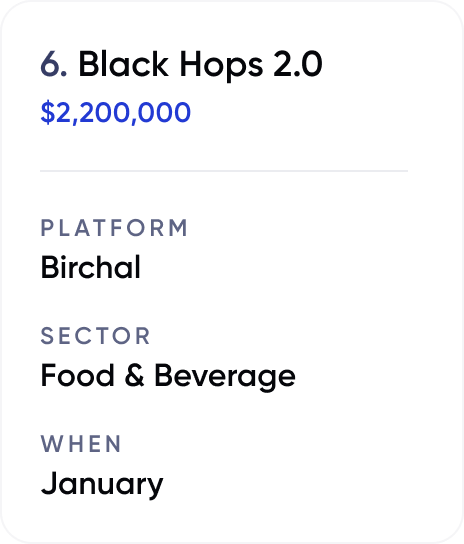464x544 pixels.
Task: Select the $2,200,000 raised amount
Action: coord(116,112)
